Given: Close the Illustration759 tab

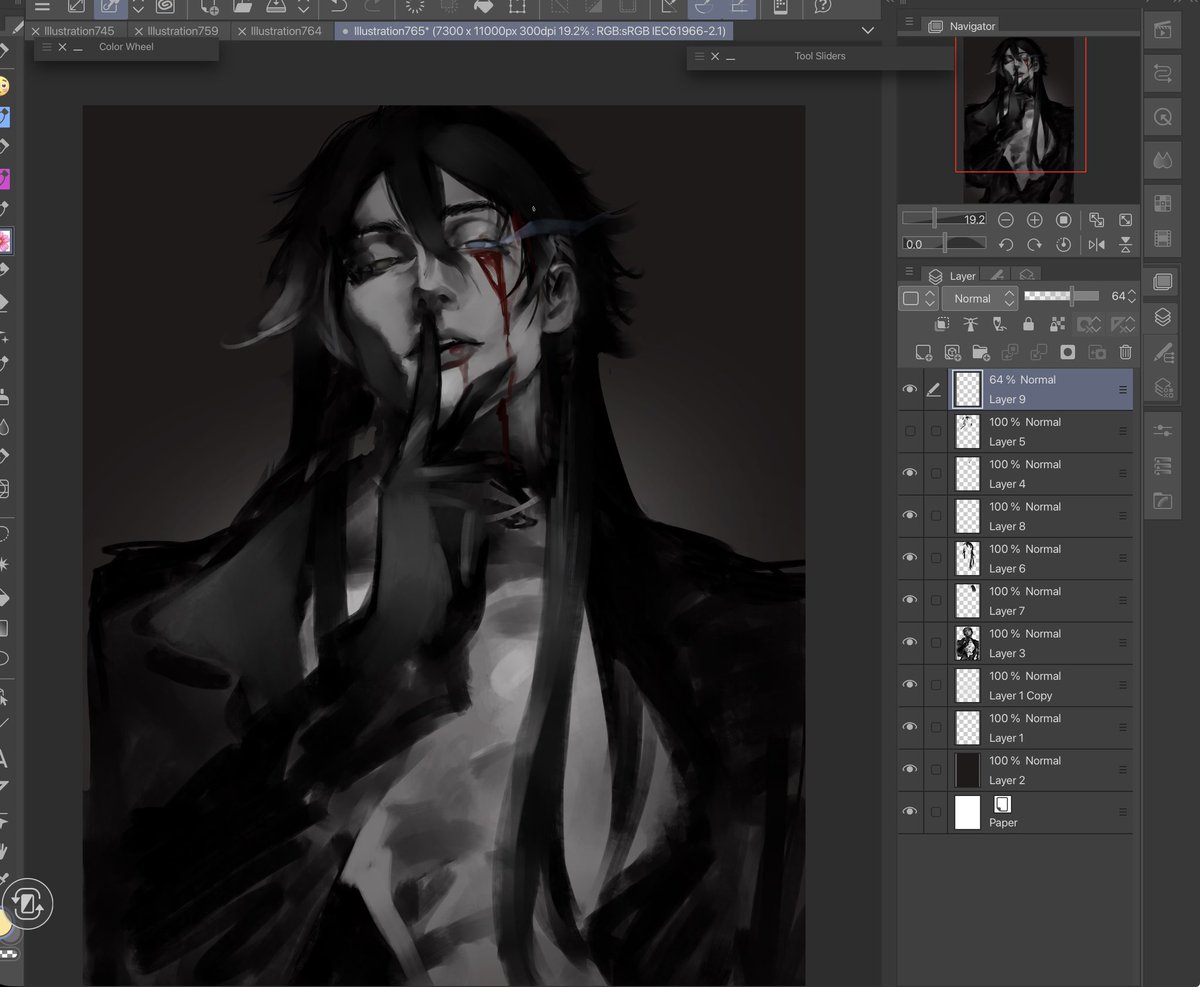Looking at the screenshot, I should (x=139, y=32).
